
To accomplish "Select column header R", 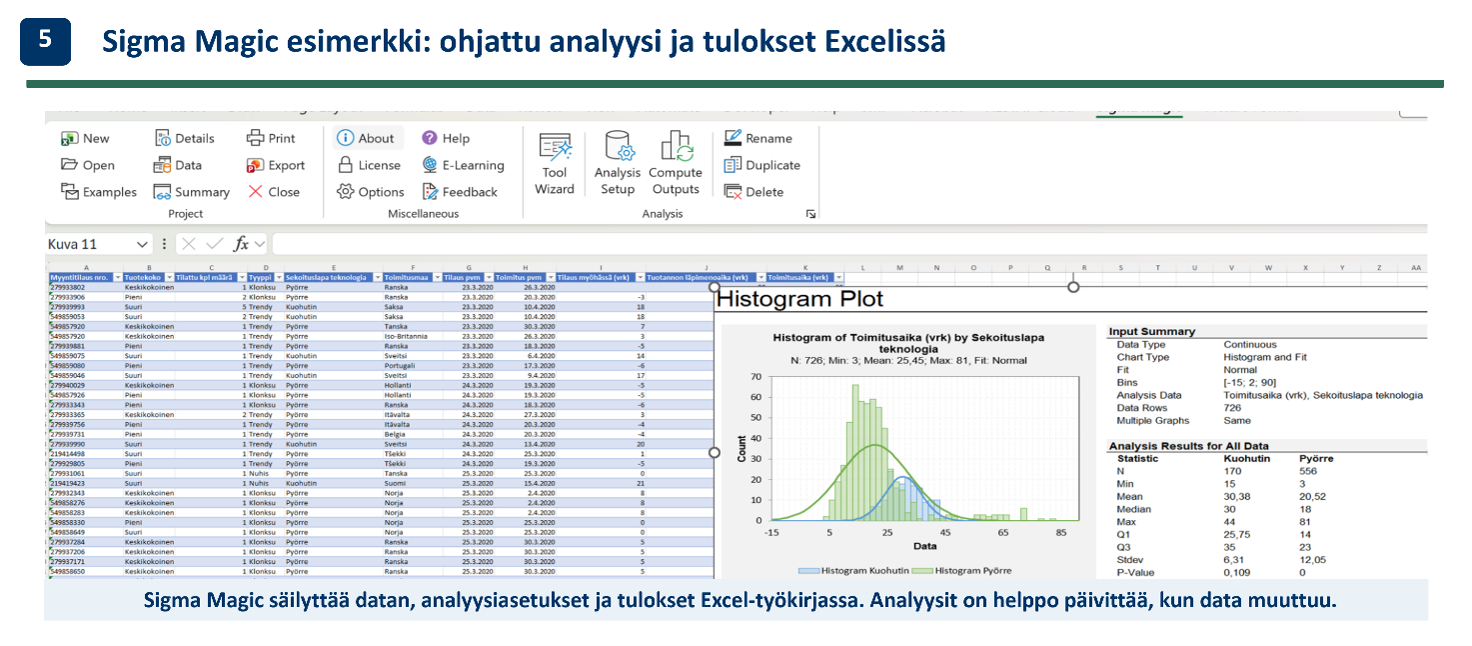I will click(1084, 268).
